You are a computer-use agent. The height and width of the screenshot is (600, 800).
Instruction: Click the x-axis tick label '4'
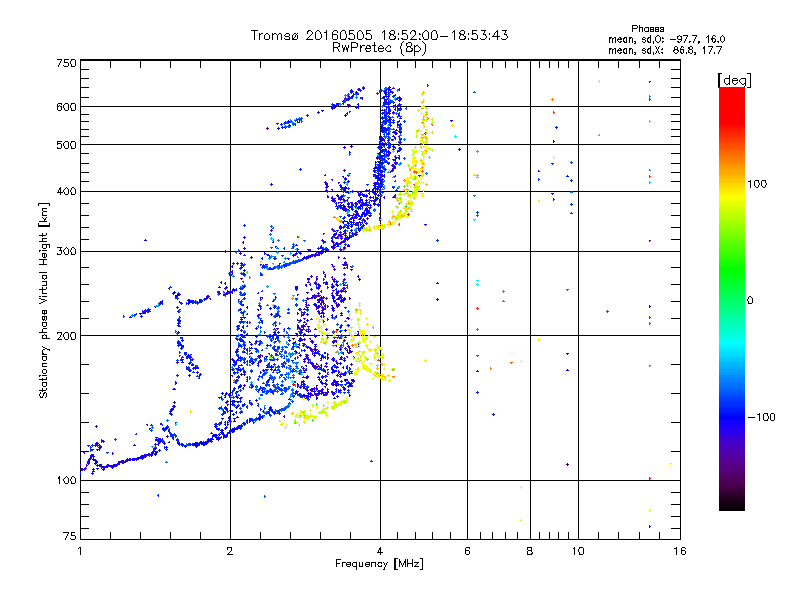tap(380, 551)
